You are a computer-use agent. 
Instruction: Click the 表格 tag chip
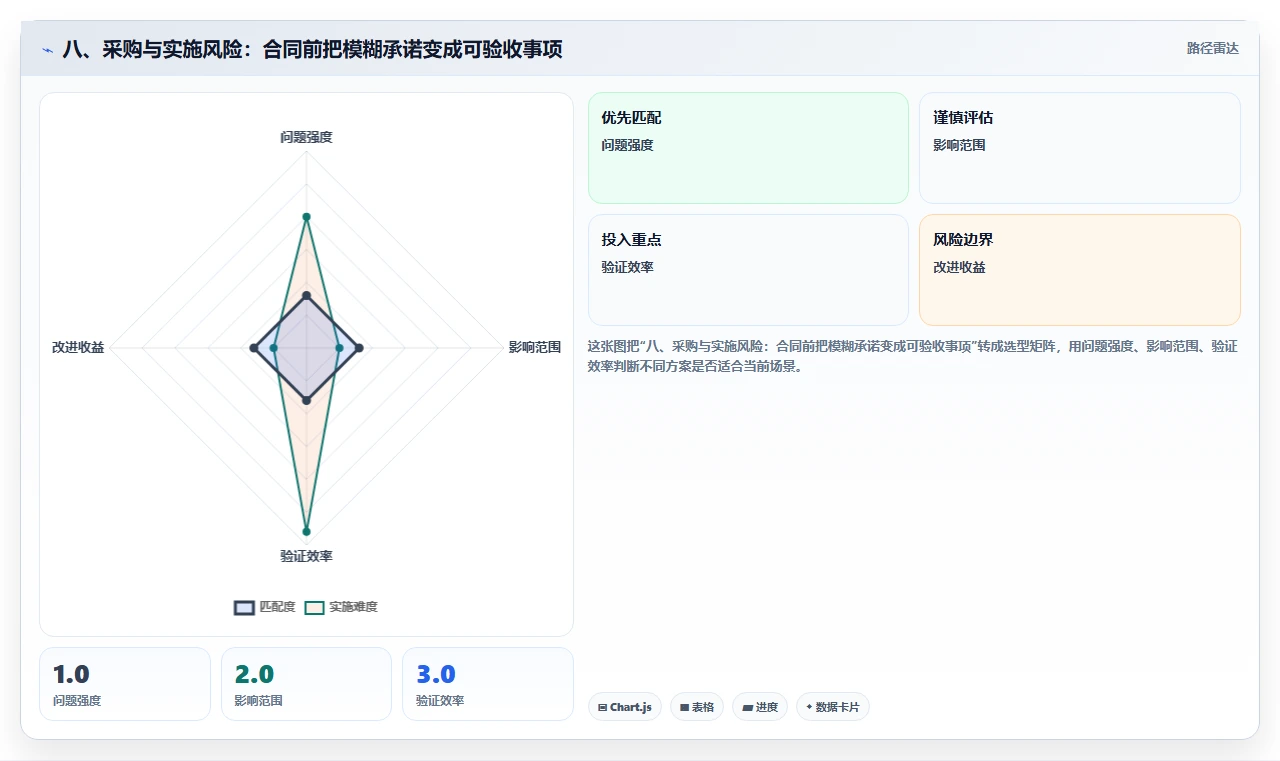[697, 707]
